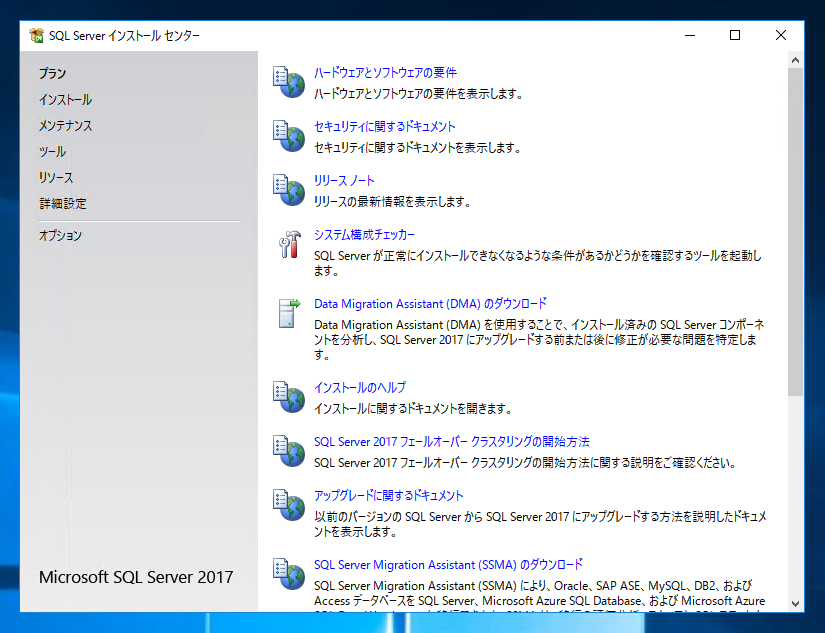Select オプション in the left navigation
Image resolution: width=825 pixels, height=633 pixels.
coord(61,235)
